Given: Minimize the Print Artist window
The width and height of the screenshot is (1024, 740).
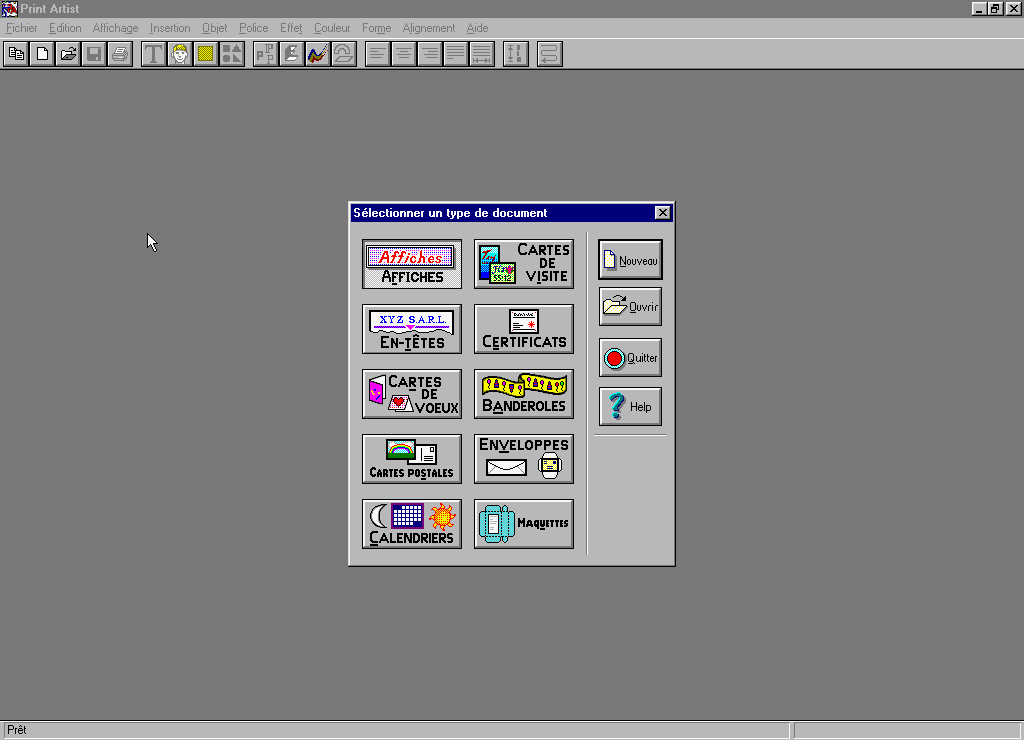Looking at the screenshot, I should 978,8.
